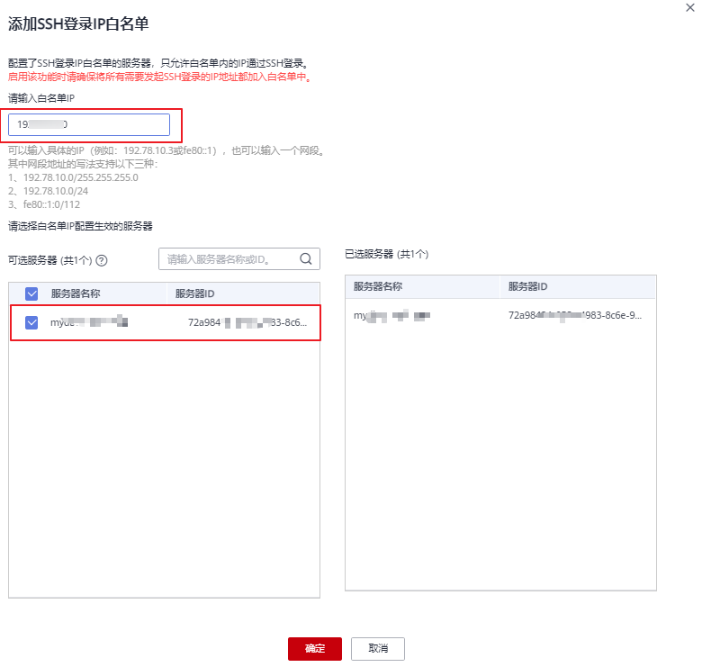Click 服务器名称 header in selected servers table
Screen dimensions: 702x668
click(x=378, y=287)
